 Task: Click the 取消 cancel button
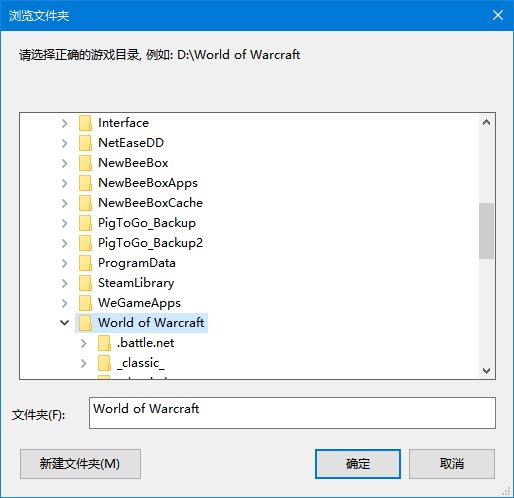tap(452, 464)
